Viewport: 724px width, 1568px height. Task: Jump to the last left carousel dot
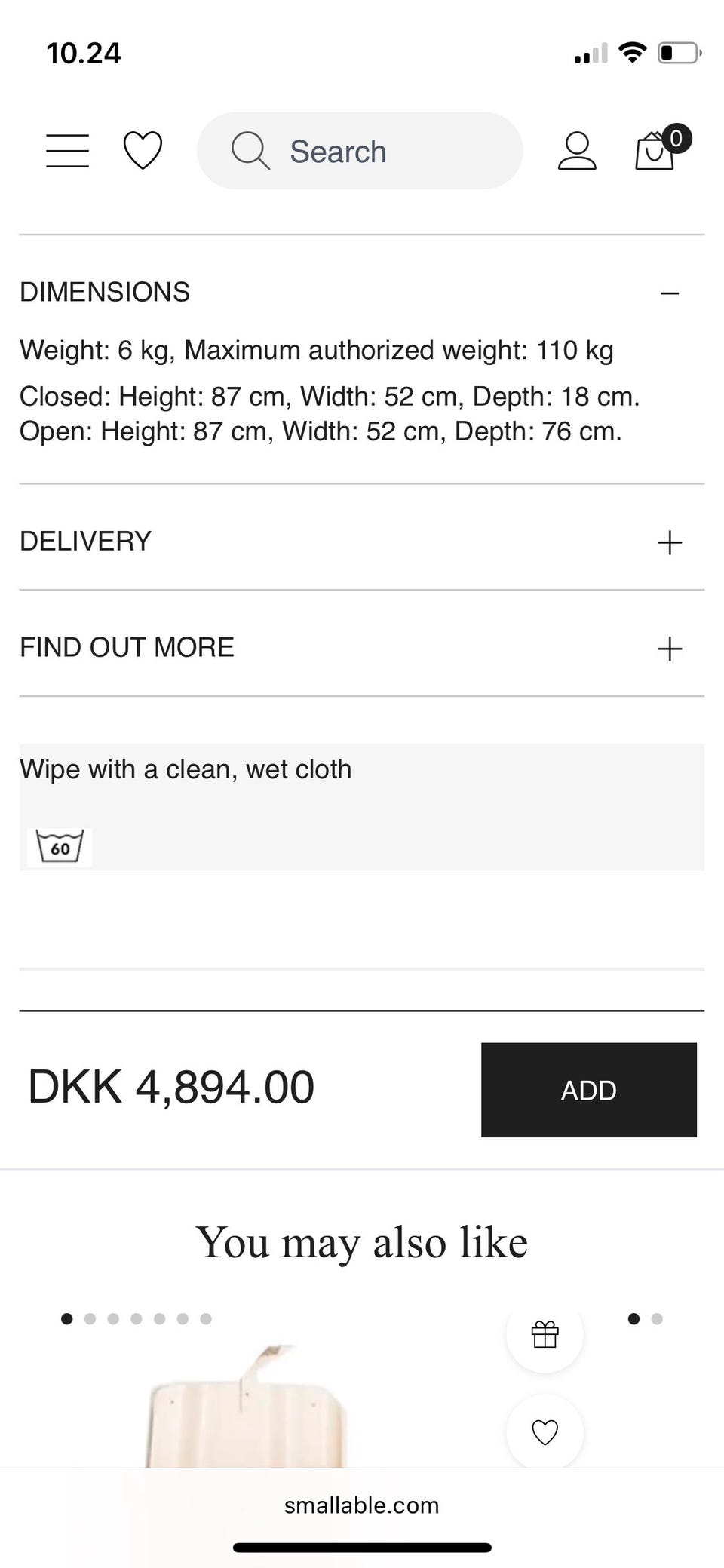point(206,1319)
